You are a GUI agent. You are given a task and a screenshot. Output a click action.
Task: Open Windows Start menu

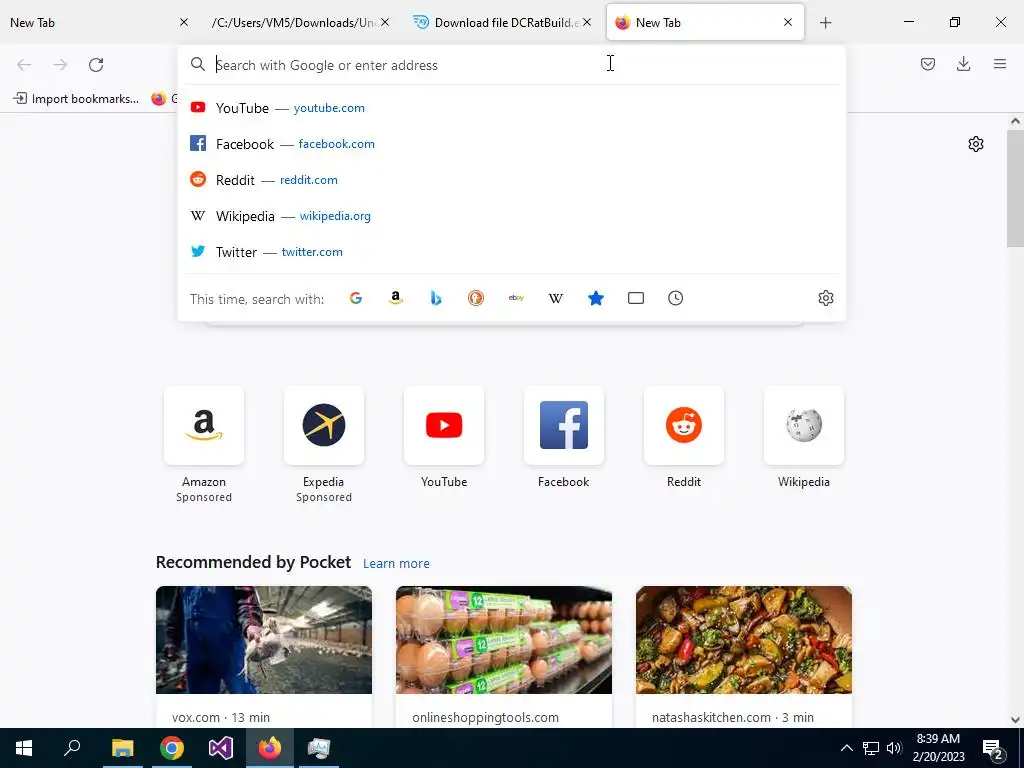[24, 748]
